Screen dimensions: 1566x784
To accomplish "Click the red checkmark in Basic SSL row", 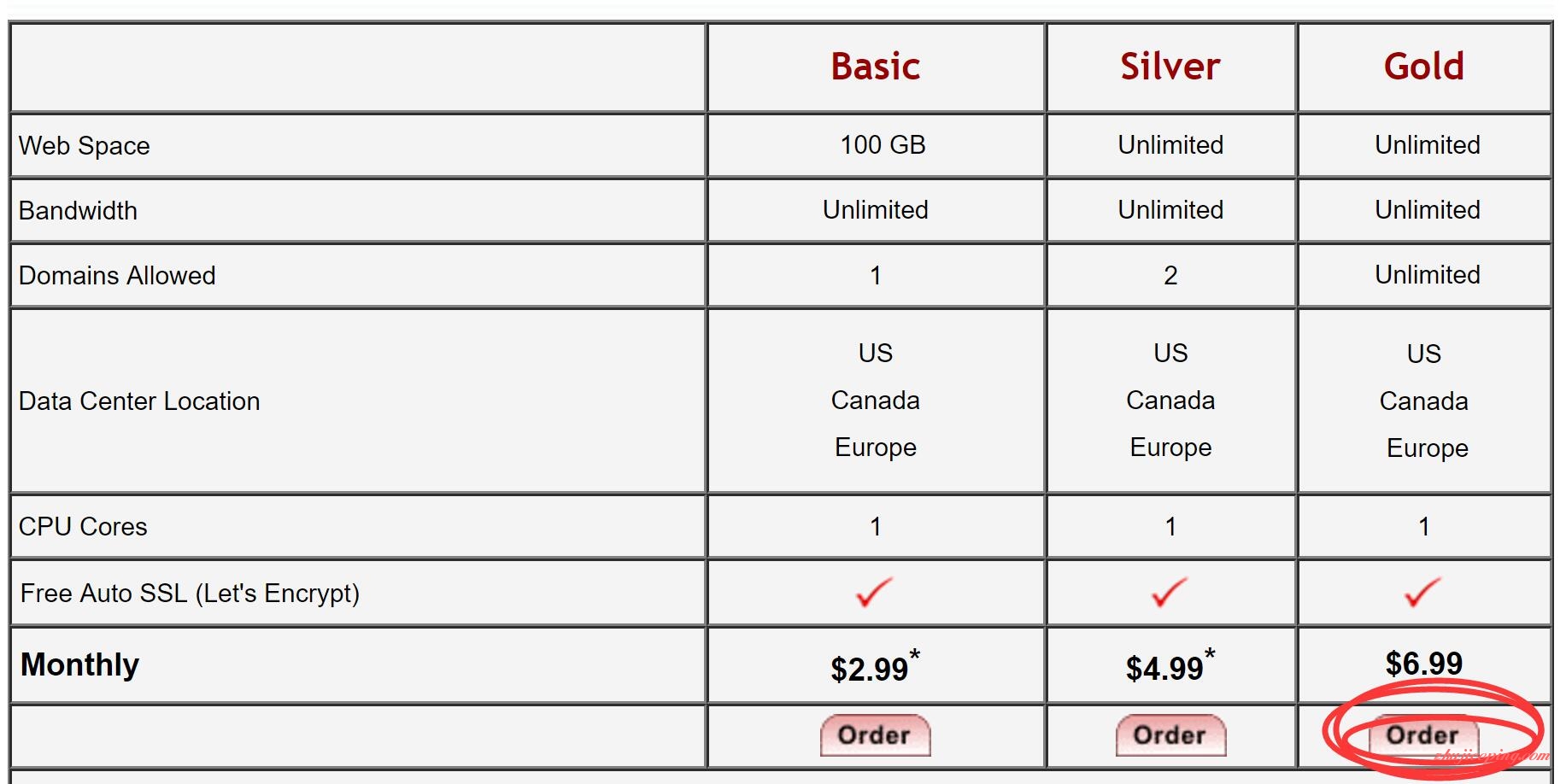I will 874,592.
